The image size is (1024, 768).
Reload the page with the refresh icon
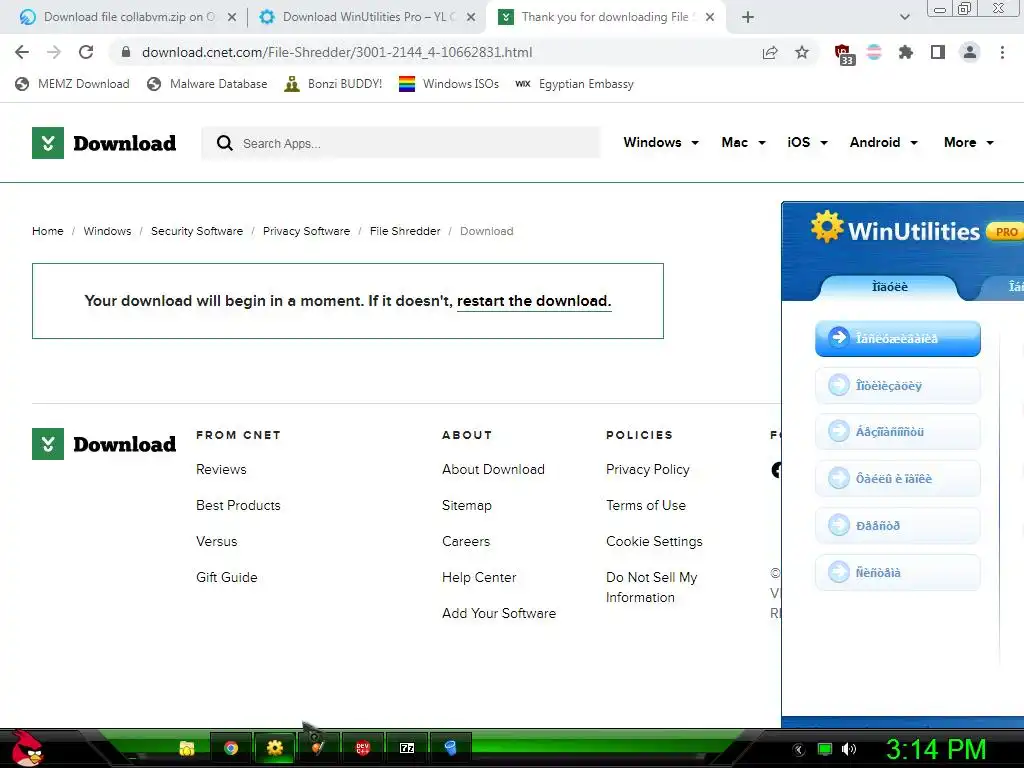tap(86, 52)
